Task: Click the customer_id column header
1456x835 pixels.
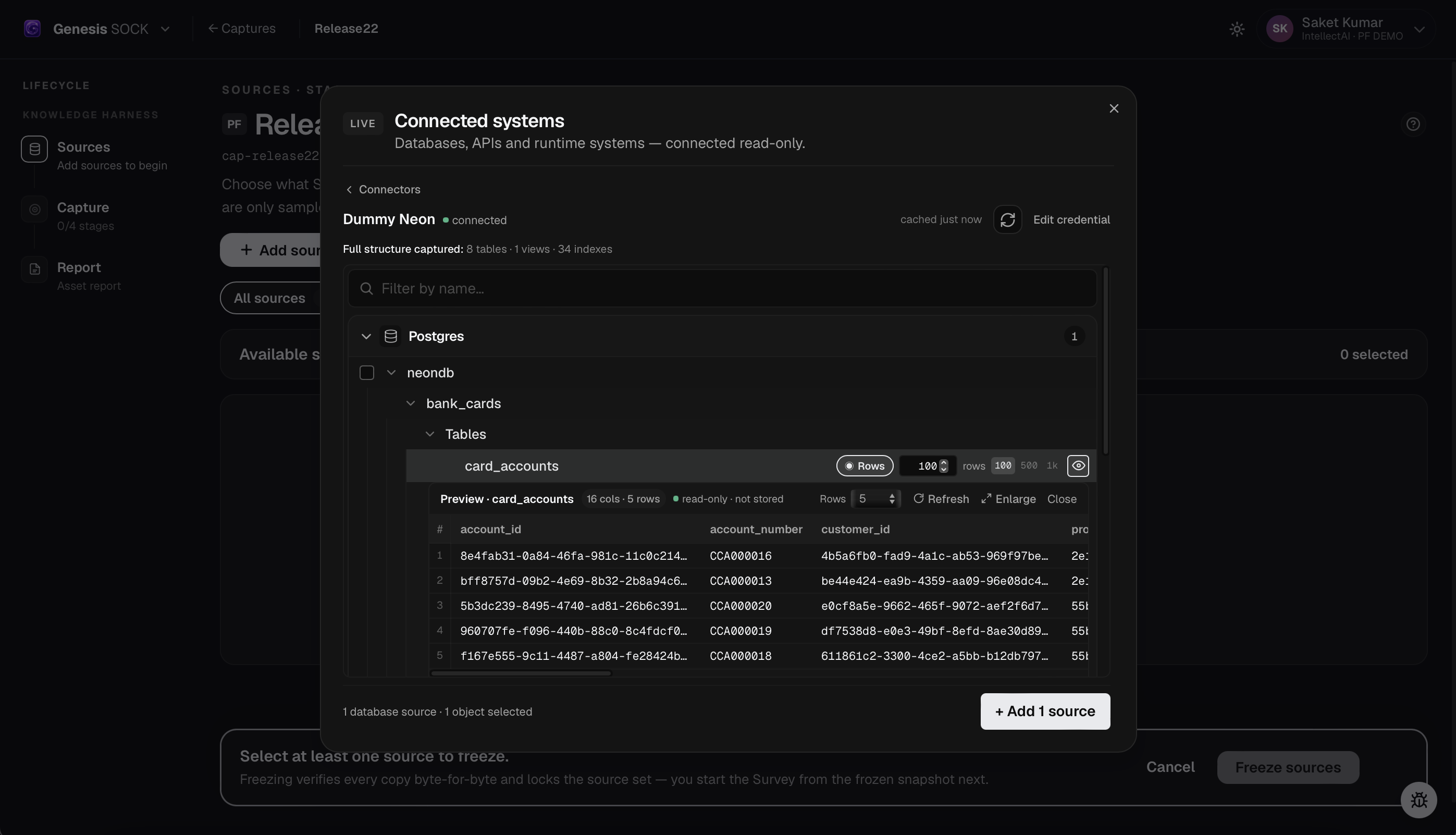Action: pyautogui.click(x=855, y=530)
